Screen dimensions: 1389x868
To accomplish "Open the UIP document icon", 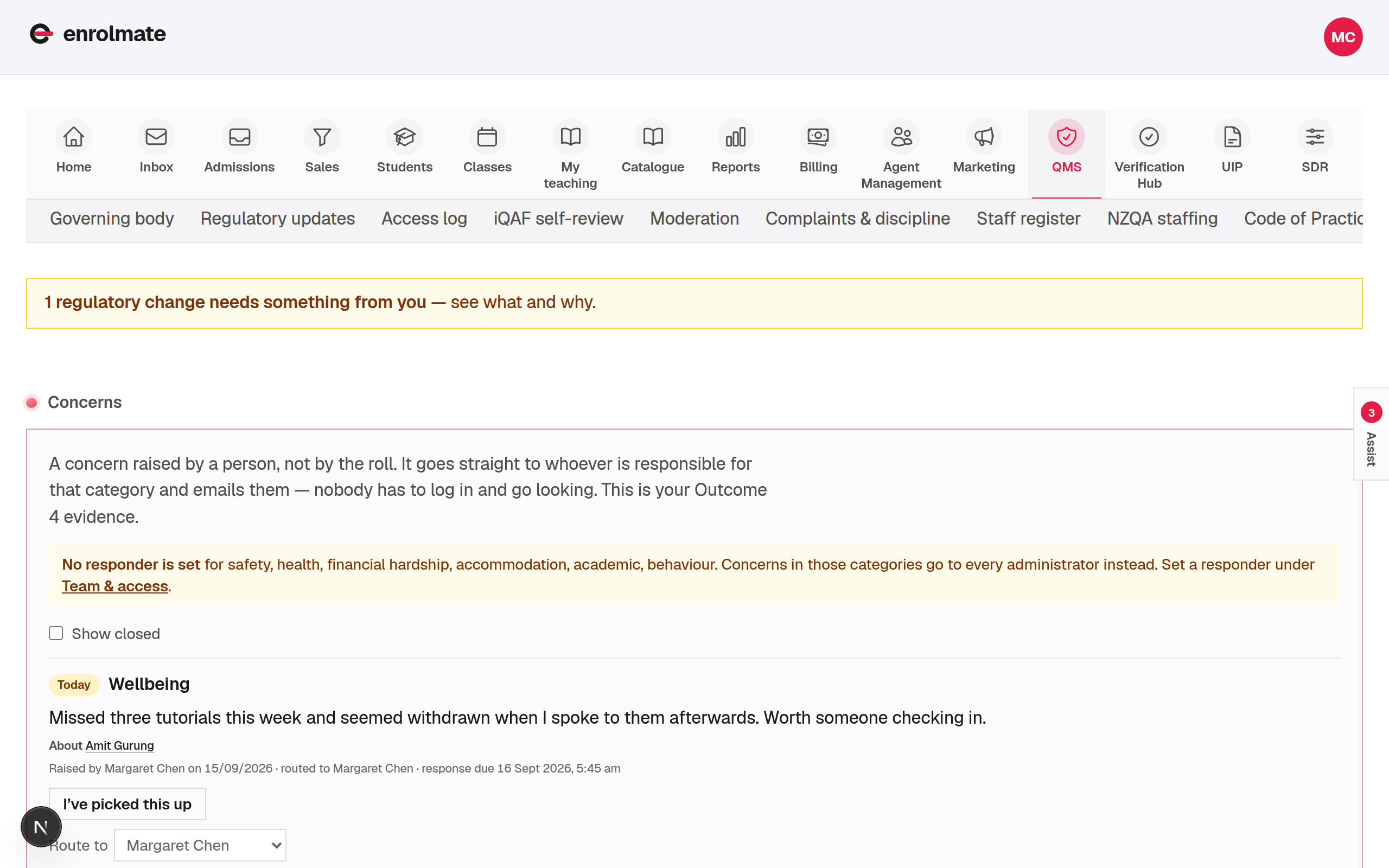I will 1232,137.
